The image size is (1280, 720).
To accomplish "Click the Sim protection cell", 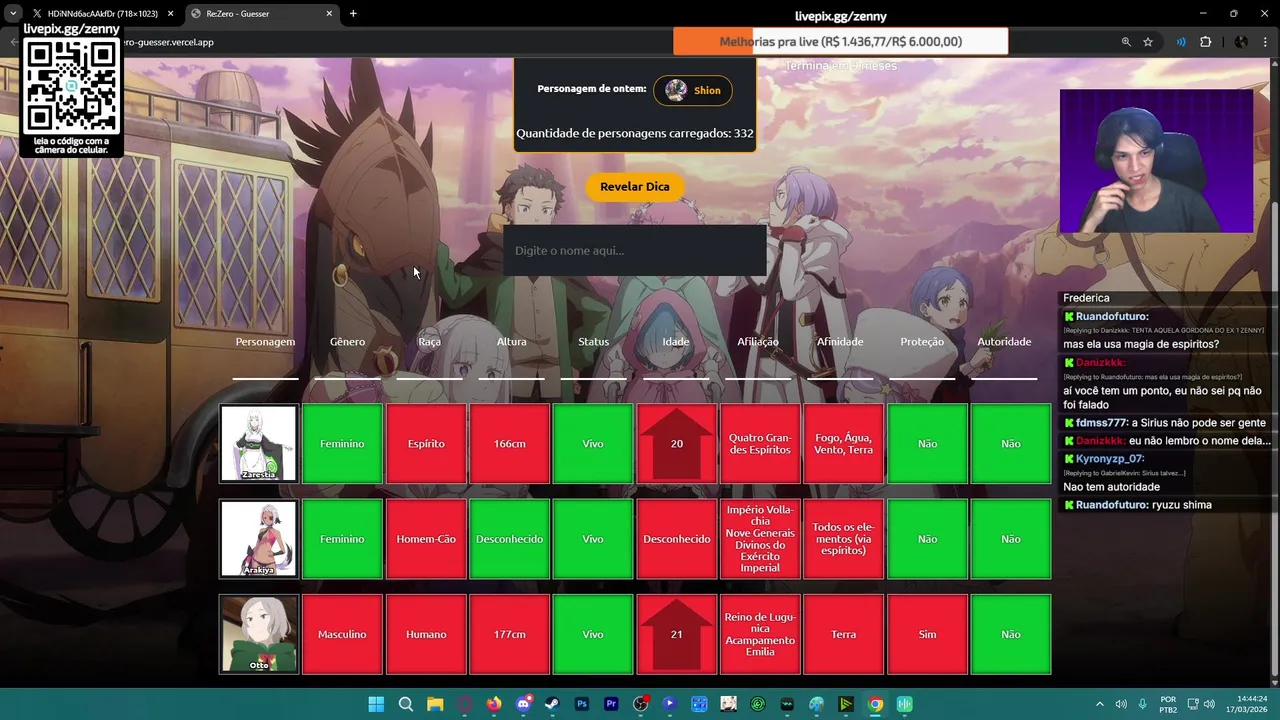I will (x=927, y=634).
